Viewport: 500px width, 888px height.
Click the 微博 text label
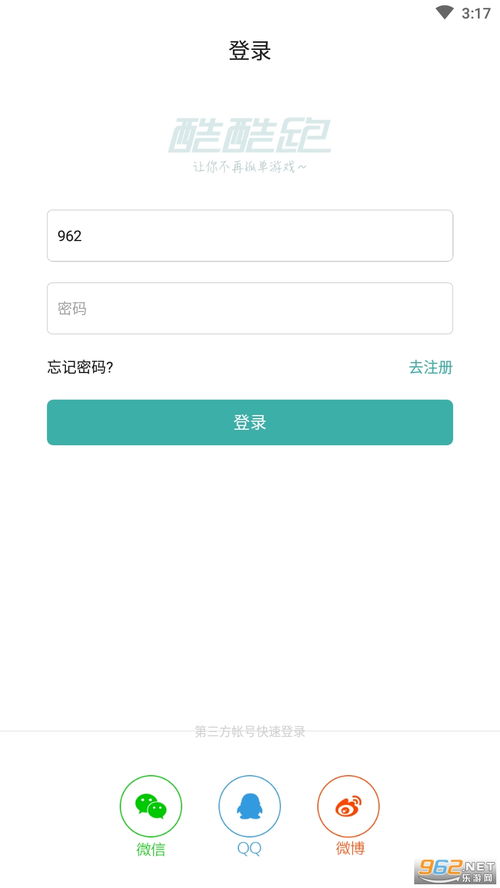coord(350,848)
